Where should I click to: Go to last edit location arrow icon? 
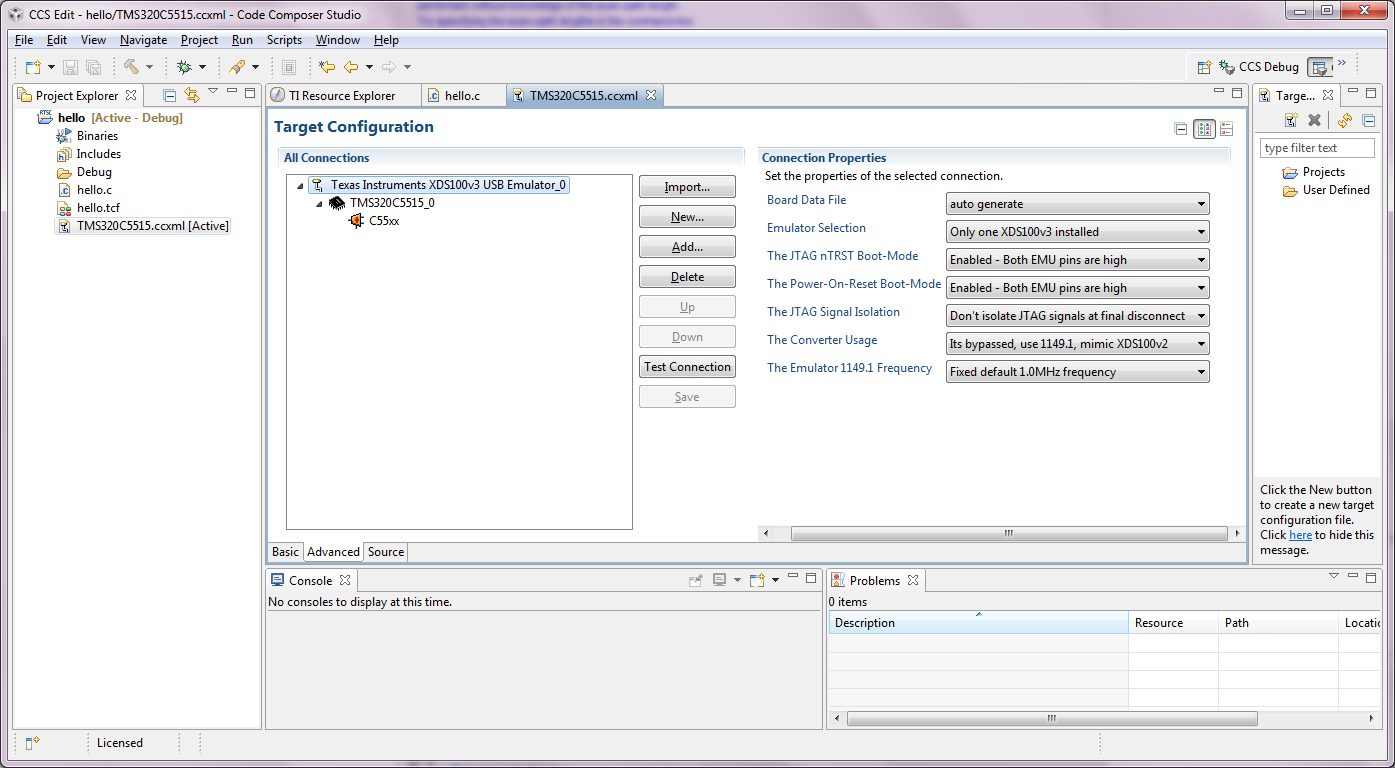[x=327, y=67]
